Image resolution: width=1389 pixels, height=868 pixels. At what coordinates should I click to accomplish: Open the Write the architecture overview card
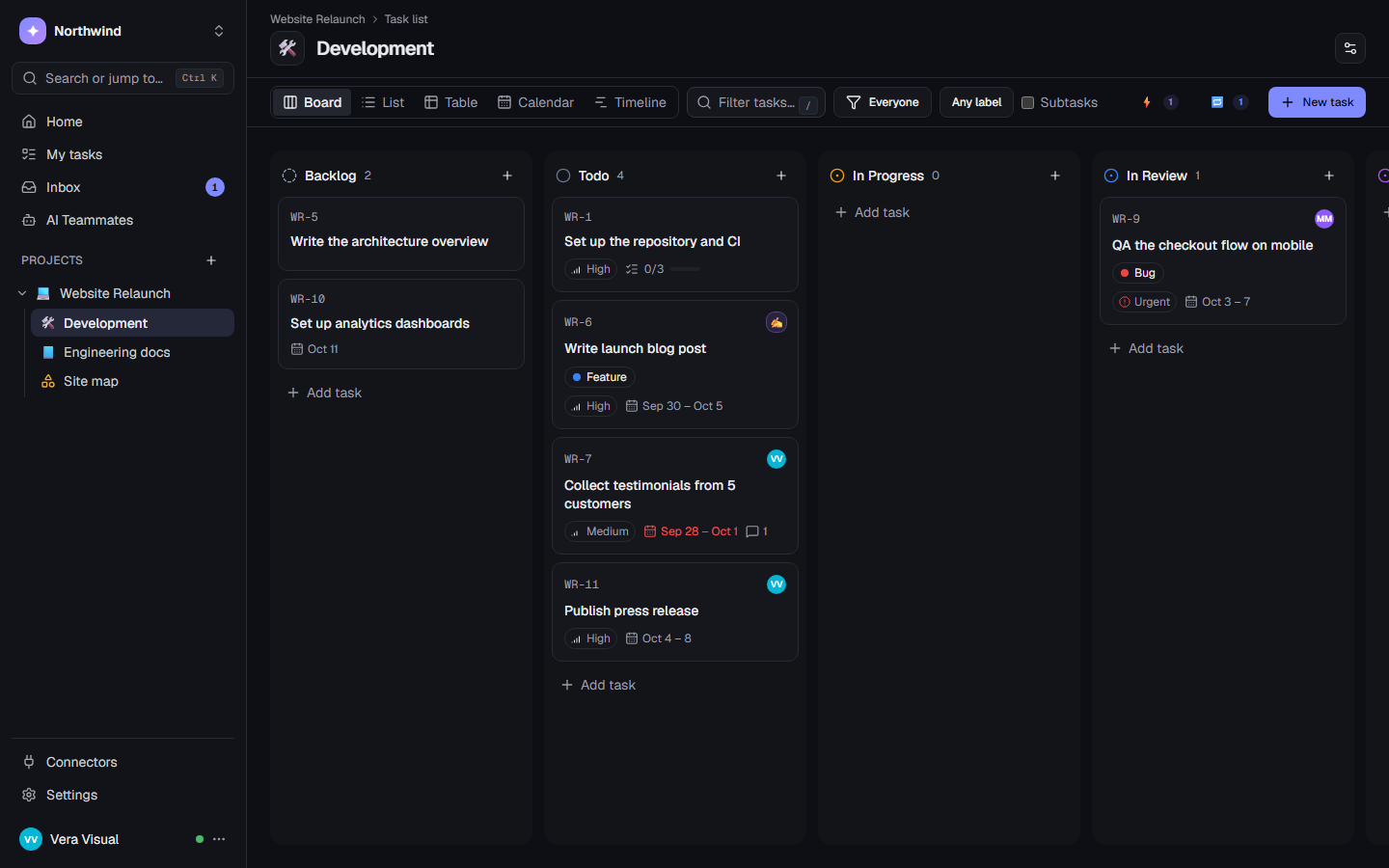[x=401, y=233]
